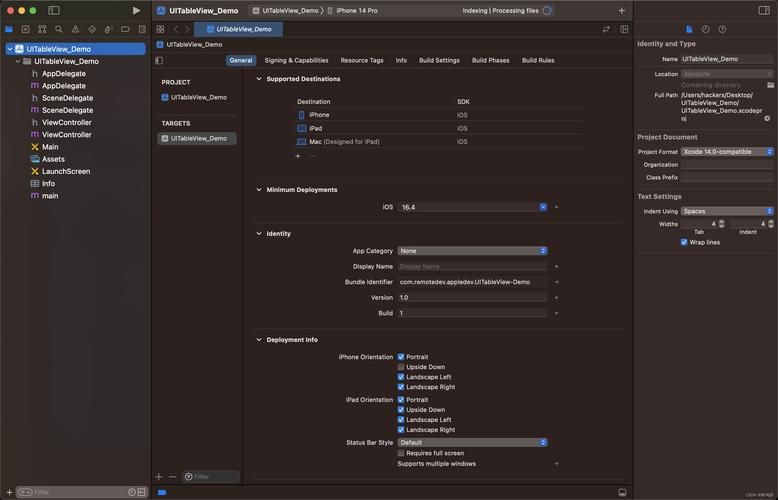Open the Project navigator folder icon
The width and height of the screenshot is (778, 500).
click(x=9, y=29)
